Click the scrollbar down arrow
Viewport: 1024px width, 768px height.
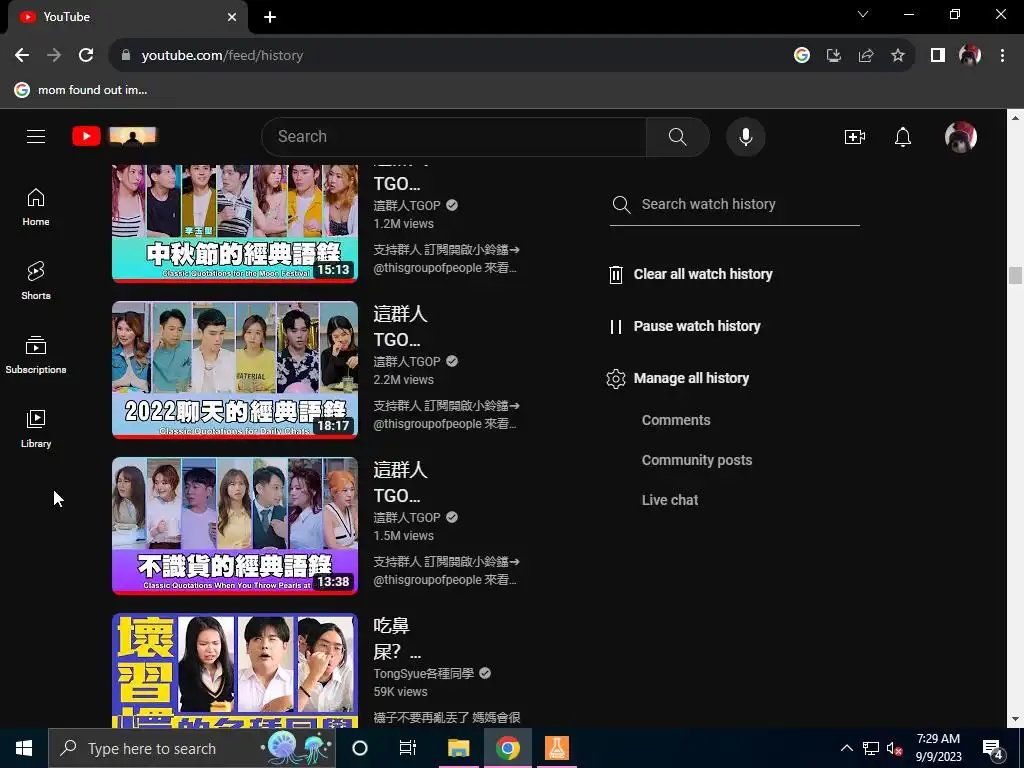pyautogui.click(x=1015, y=720)
